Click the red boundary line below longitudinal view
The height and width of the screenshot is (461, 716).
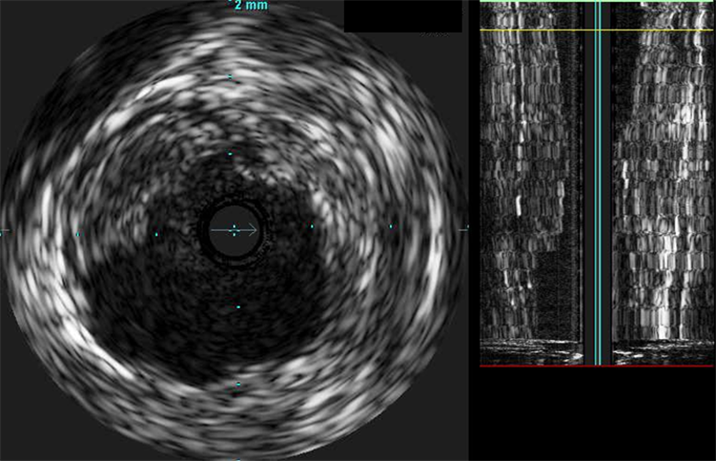tap(597, 366)
